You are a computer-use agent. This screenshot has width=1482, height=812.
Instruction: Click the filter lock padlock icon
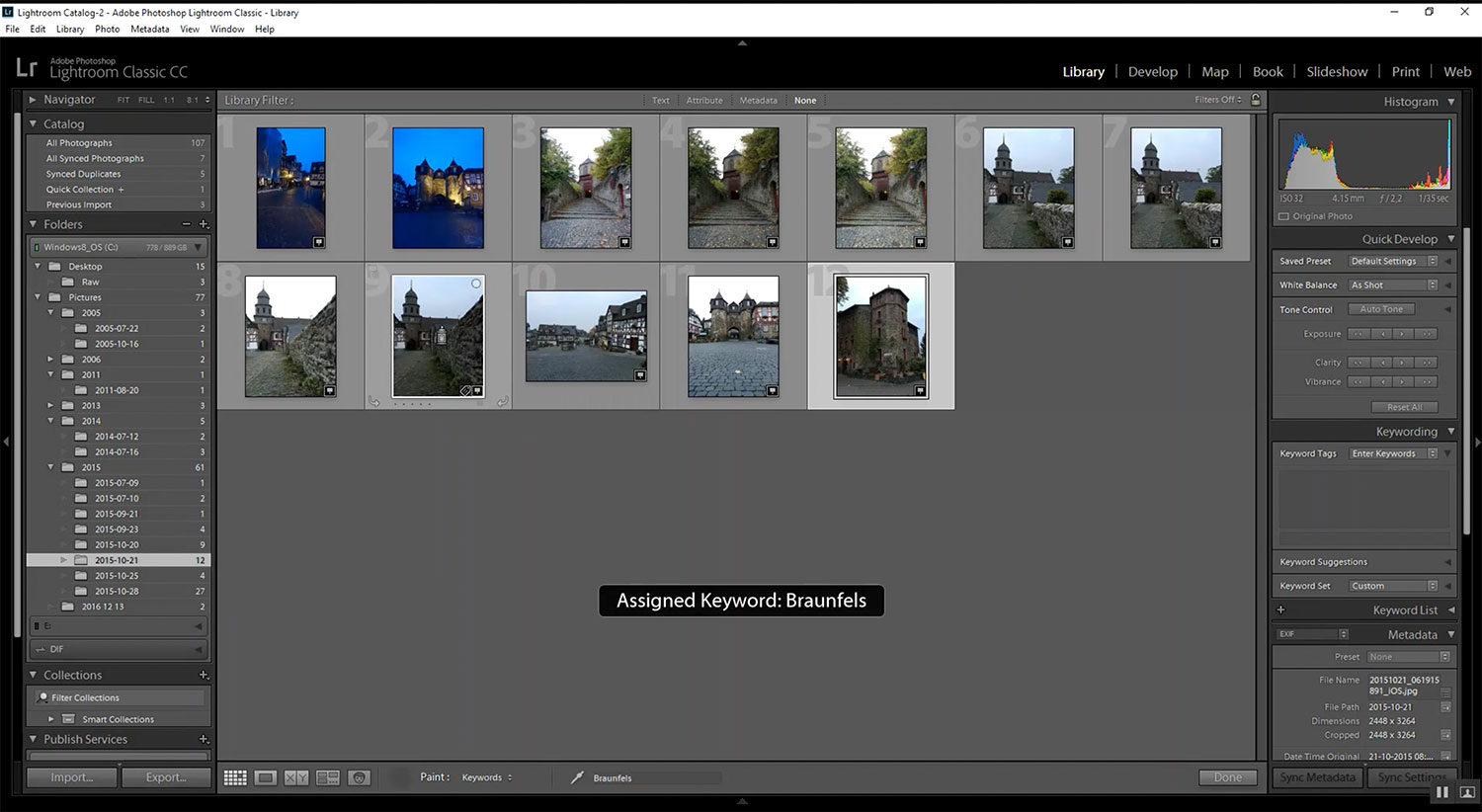click(1256, 100)
